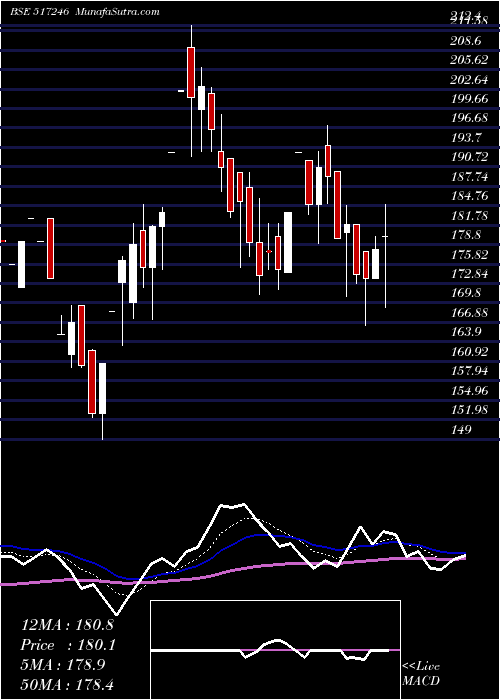Click the lowest white candlestick near 152

[103, 388]
